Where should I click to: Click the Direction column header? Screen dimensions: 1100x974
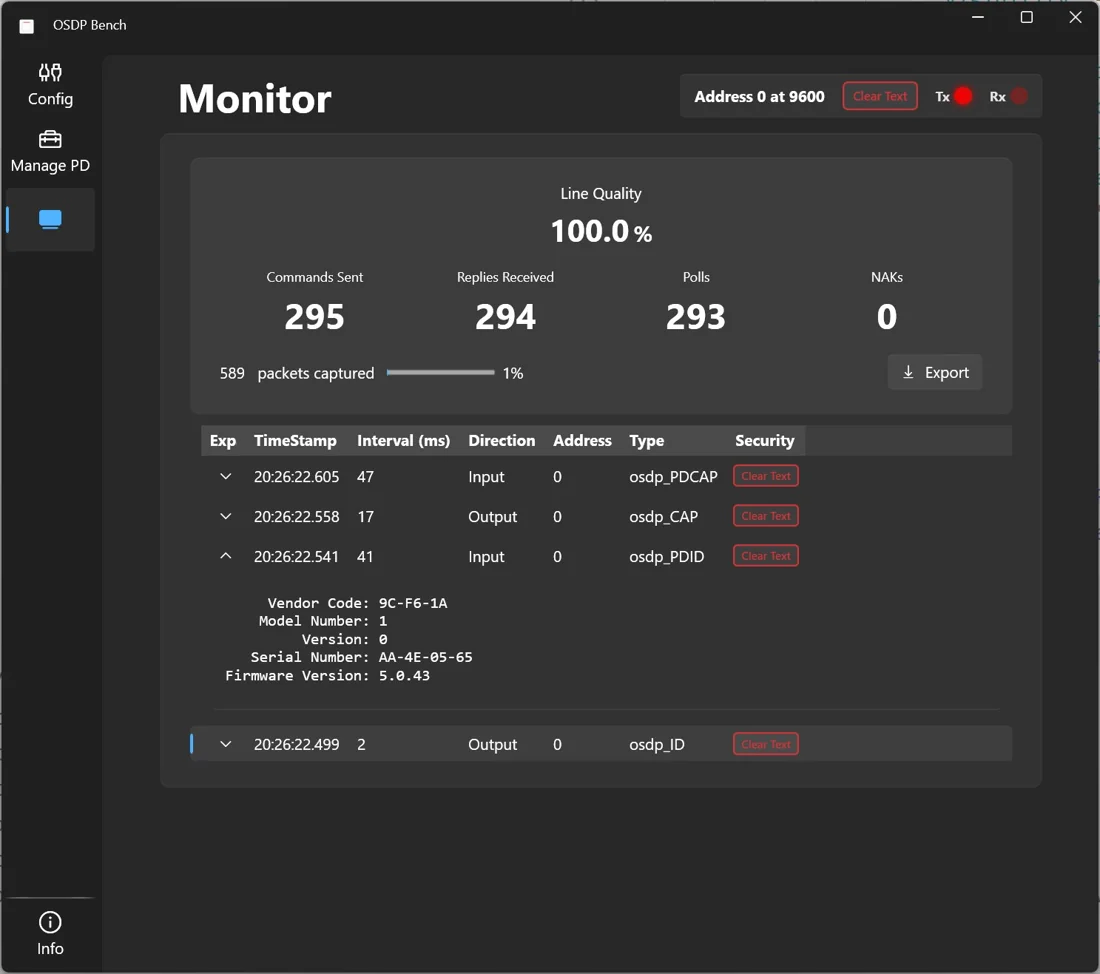pyautogui.click(x=502, y=441)
